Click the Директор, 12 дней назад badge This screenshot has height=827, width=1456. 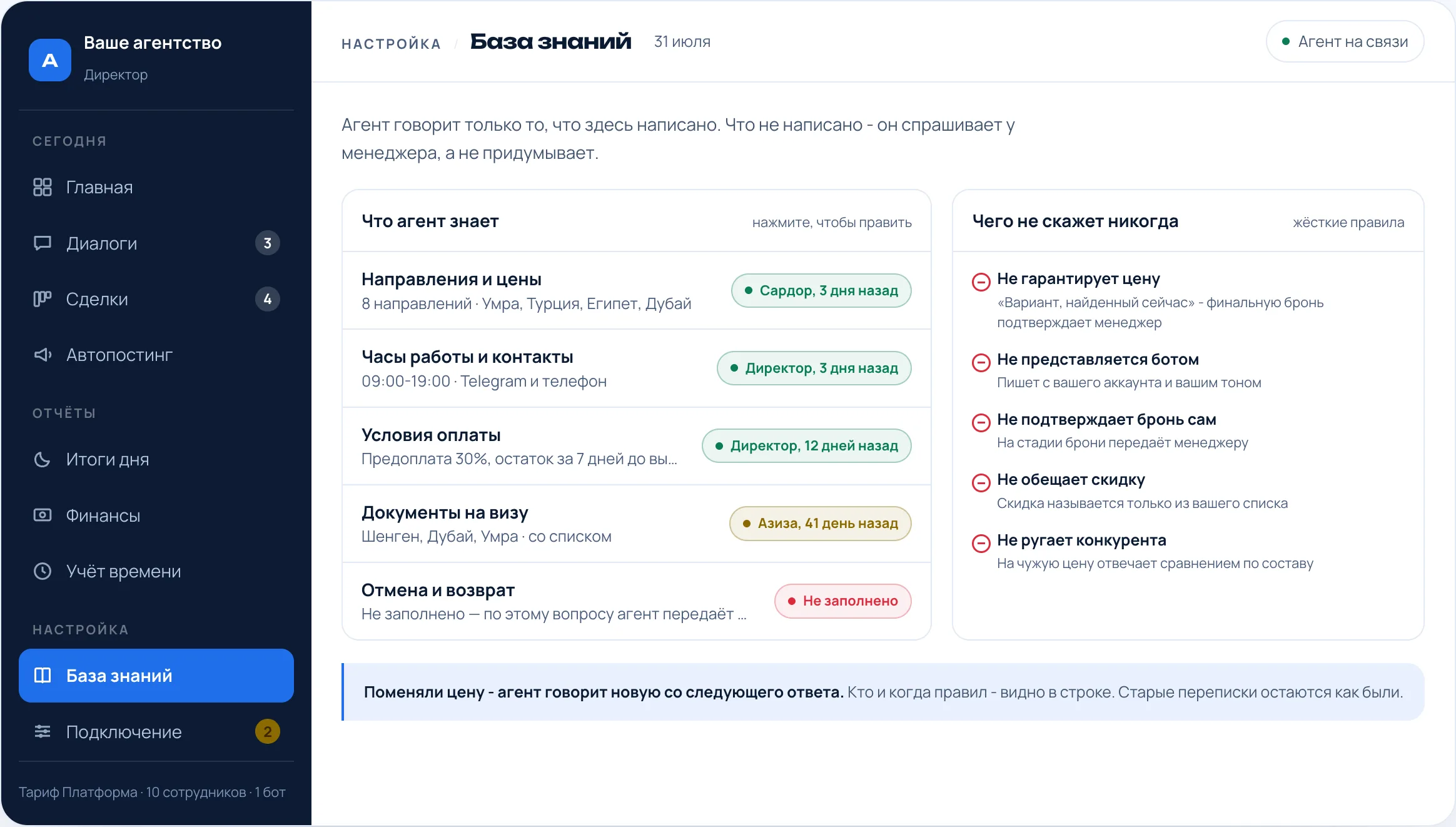coord(807,446)
